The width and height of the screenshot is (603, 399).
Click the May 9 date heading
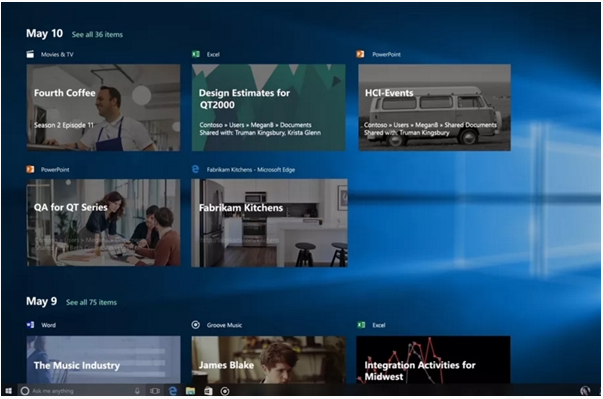point(41,301)
